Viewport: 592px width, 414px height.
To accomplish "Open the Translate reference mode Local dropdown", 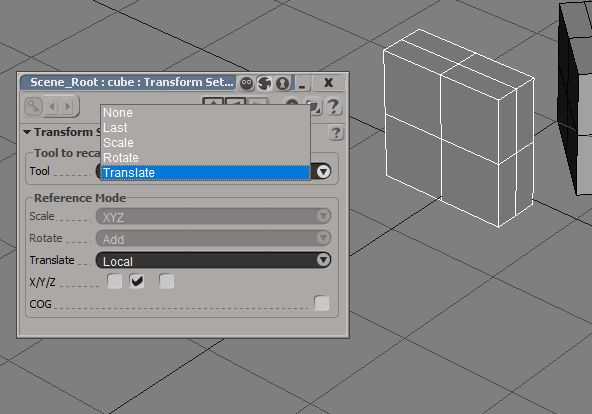I will tap(213, 260).
